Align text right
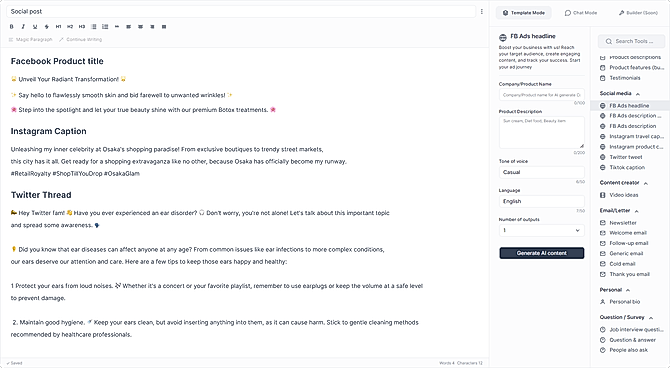The image size is (670, 368). [152, 26]
